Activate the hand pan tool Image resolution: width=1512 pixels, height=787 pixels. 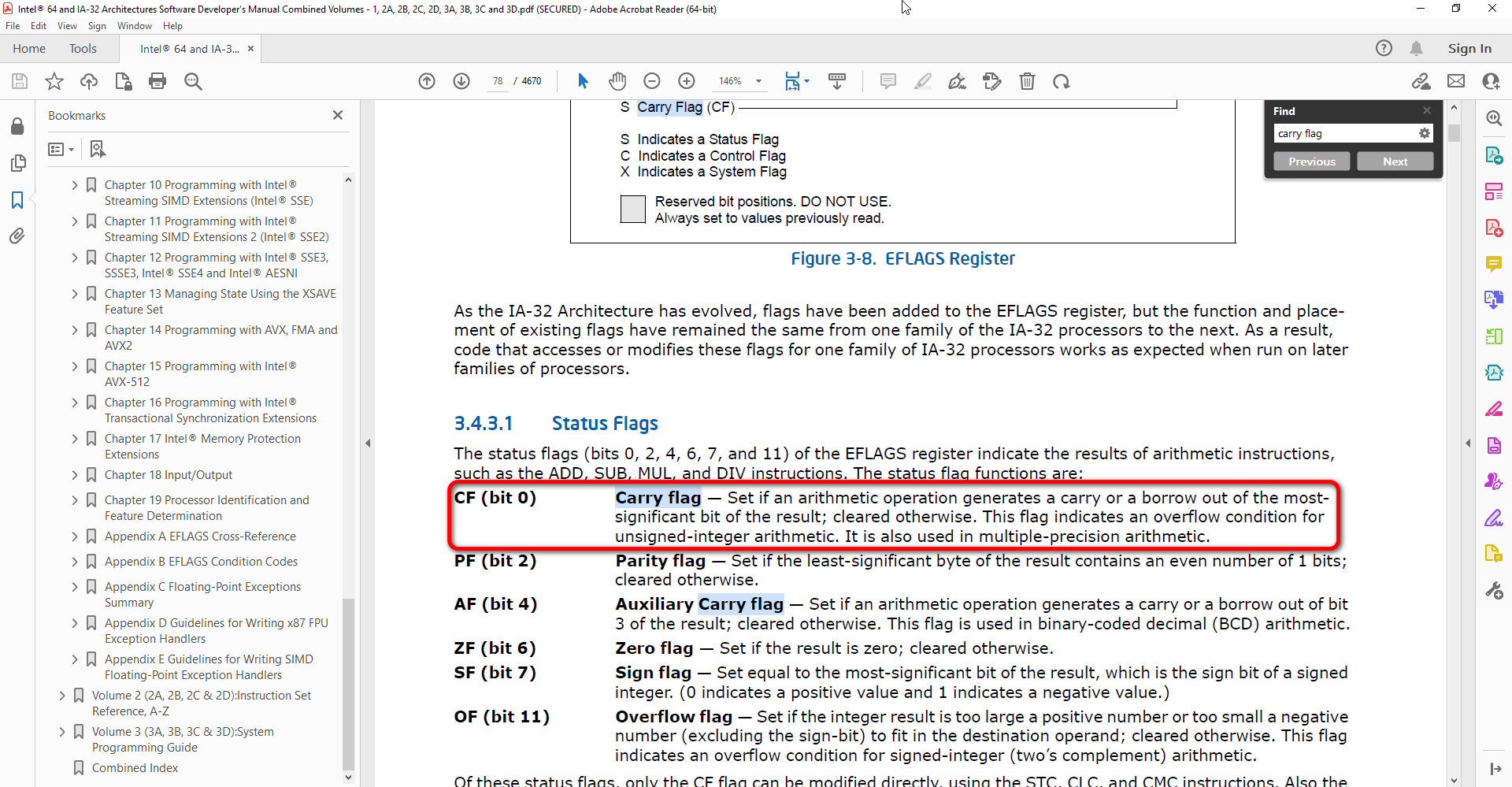click(617, 81)
